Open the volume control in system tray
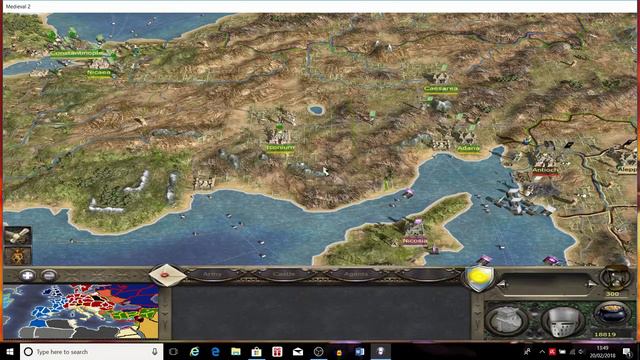Image resolution: width=640 pixels, height=360 pixels. pos(581,351)
